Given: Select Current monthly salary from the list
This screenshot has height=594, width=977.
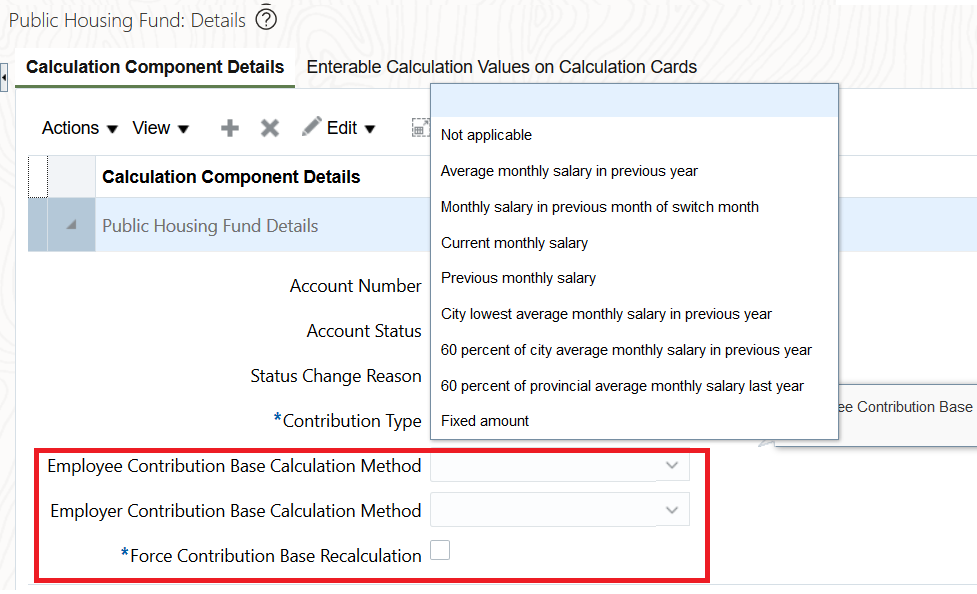Looking at the screenshot, I should [x=514, y=243].
